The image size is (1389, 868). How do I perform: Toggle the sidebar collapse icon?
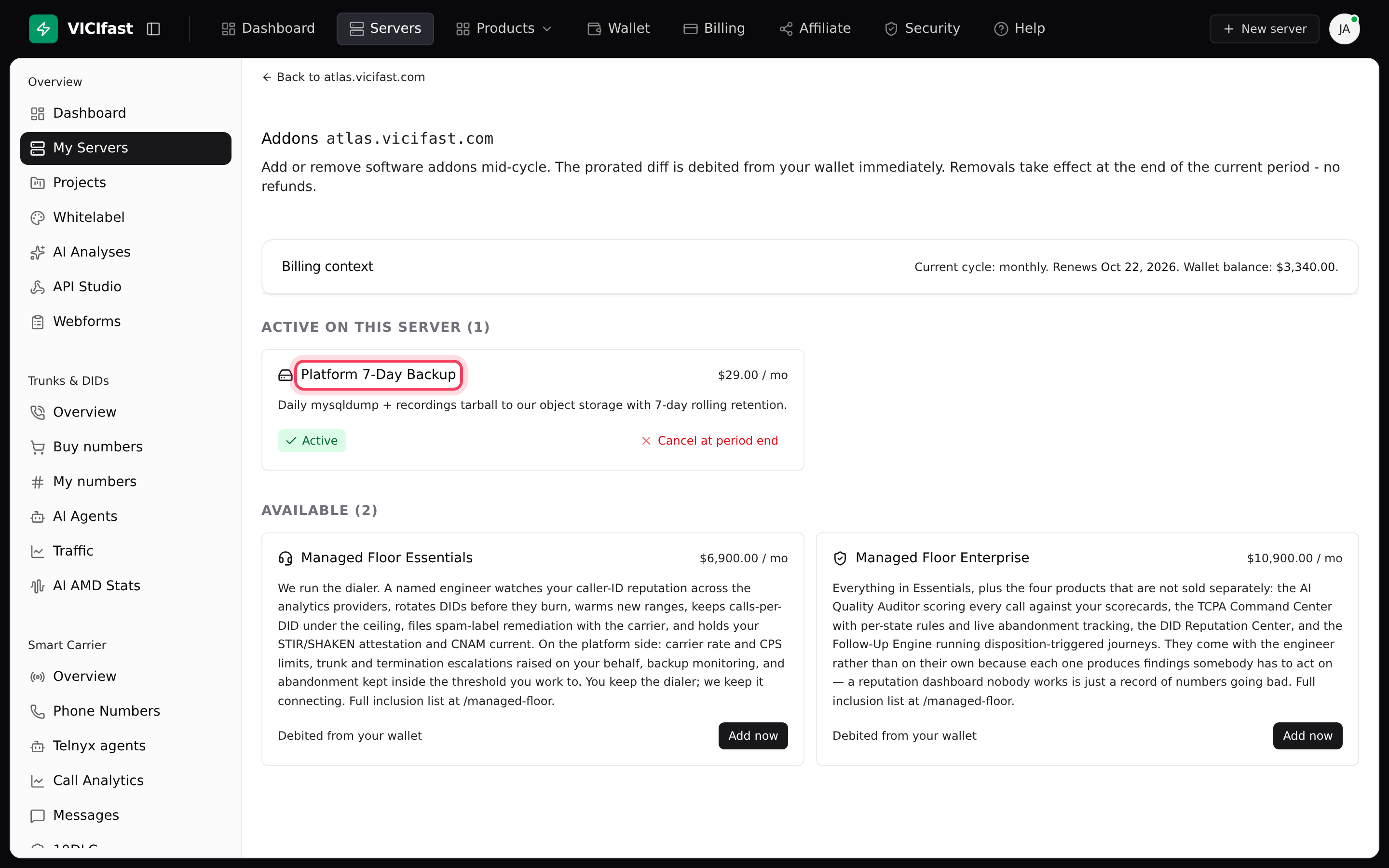(x=153, y=29)
